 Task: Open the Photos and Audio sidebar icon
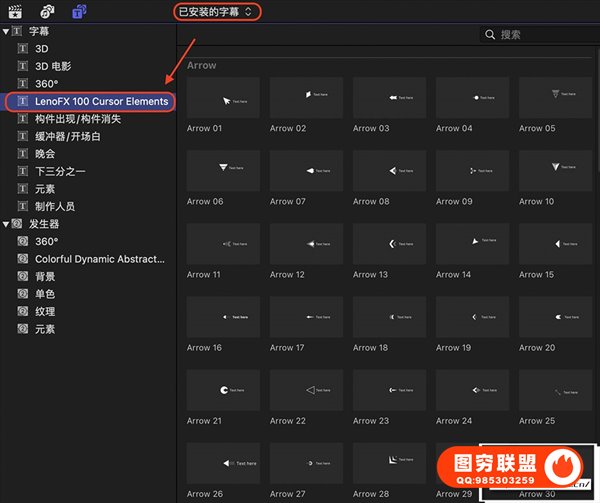(x=47, y=12)
